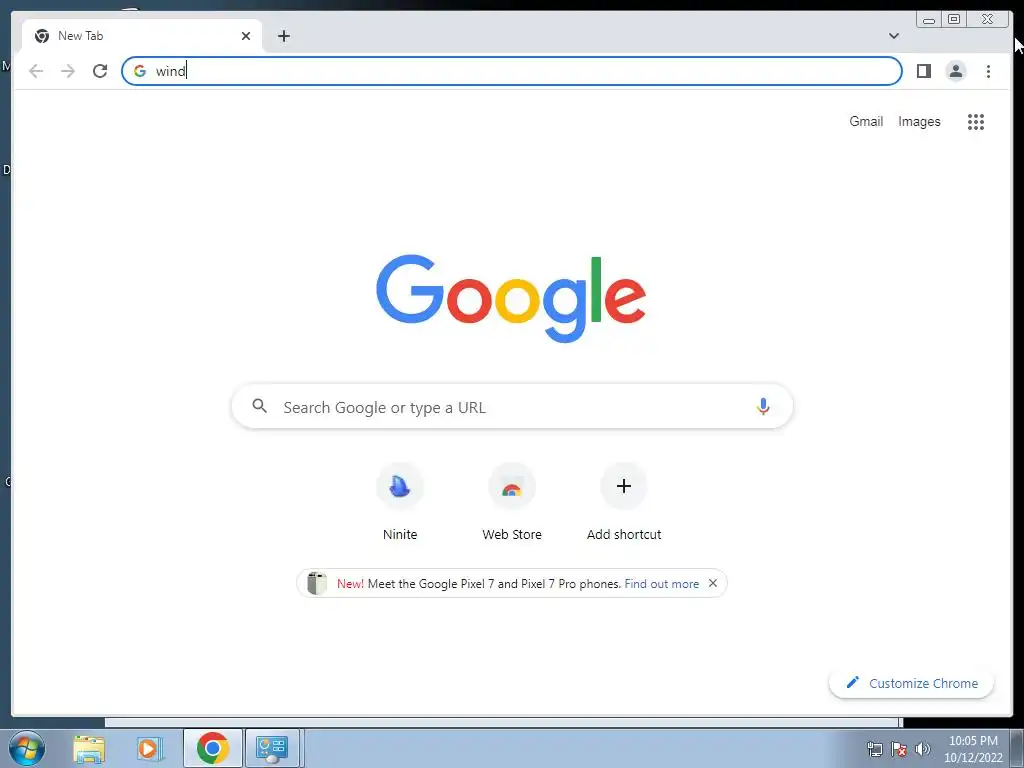Click the Add shortcut button
The image size is (1024, 768).
point(624,502)
